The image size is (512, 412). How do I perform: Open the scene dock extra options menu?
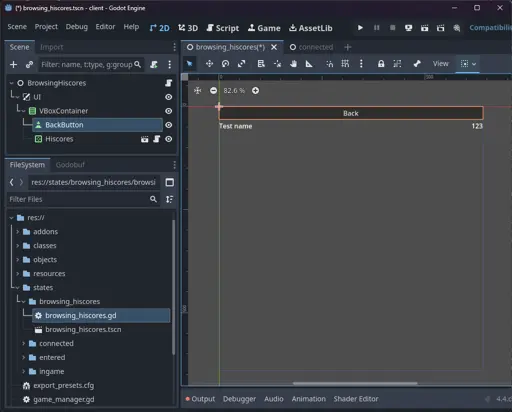[x=170, y=64]
